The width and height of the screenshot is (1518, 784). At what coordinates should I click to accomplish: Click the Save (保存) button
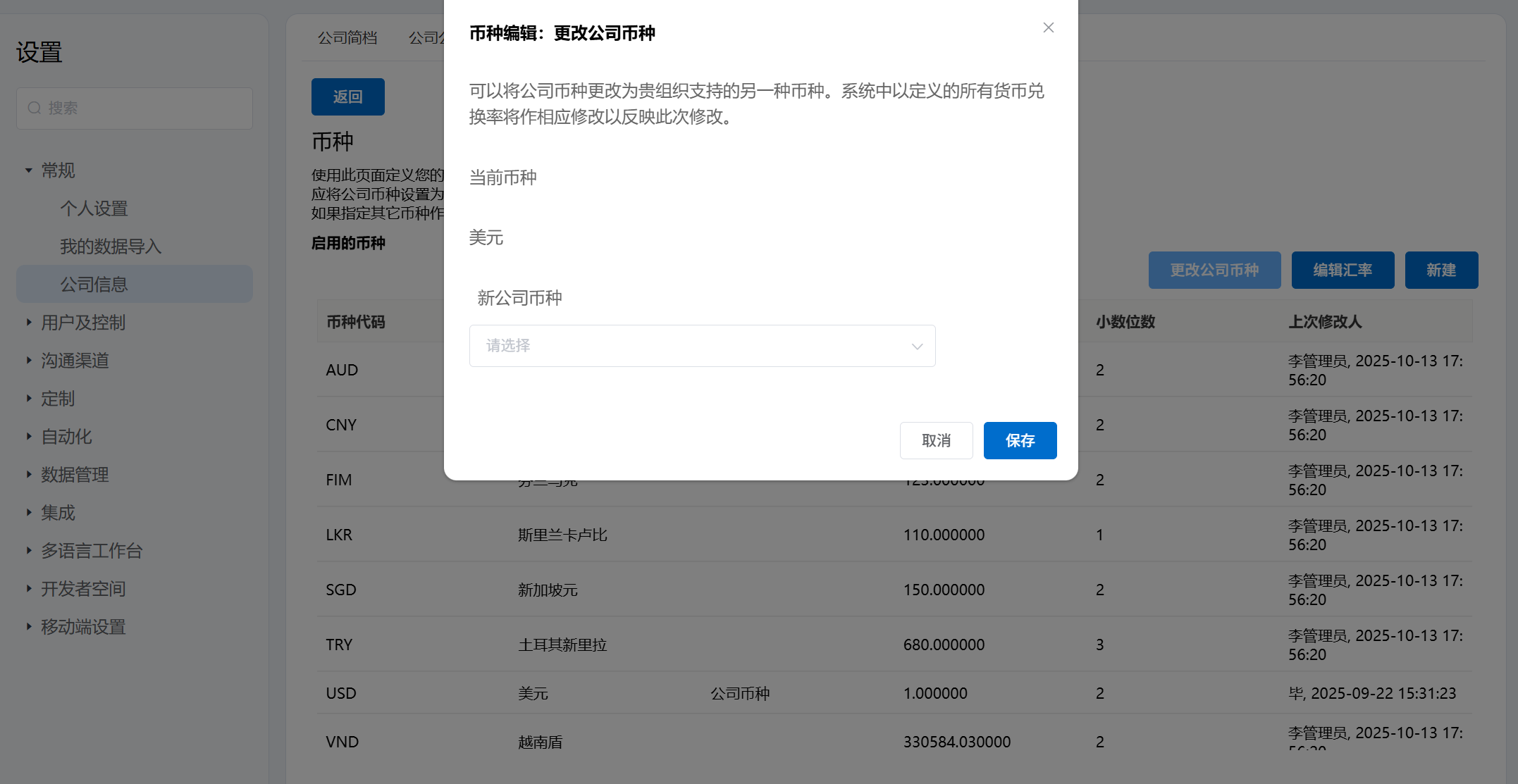coord(1019,440)
